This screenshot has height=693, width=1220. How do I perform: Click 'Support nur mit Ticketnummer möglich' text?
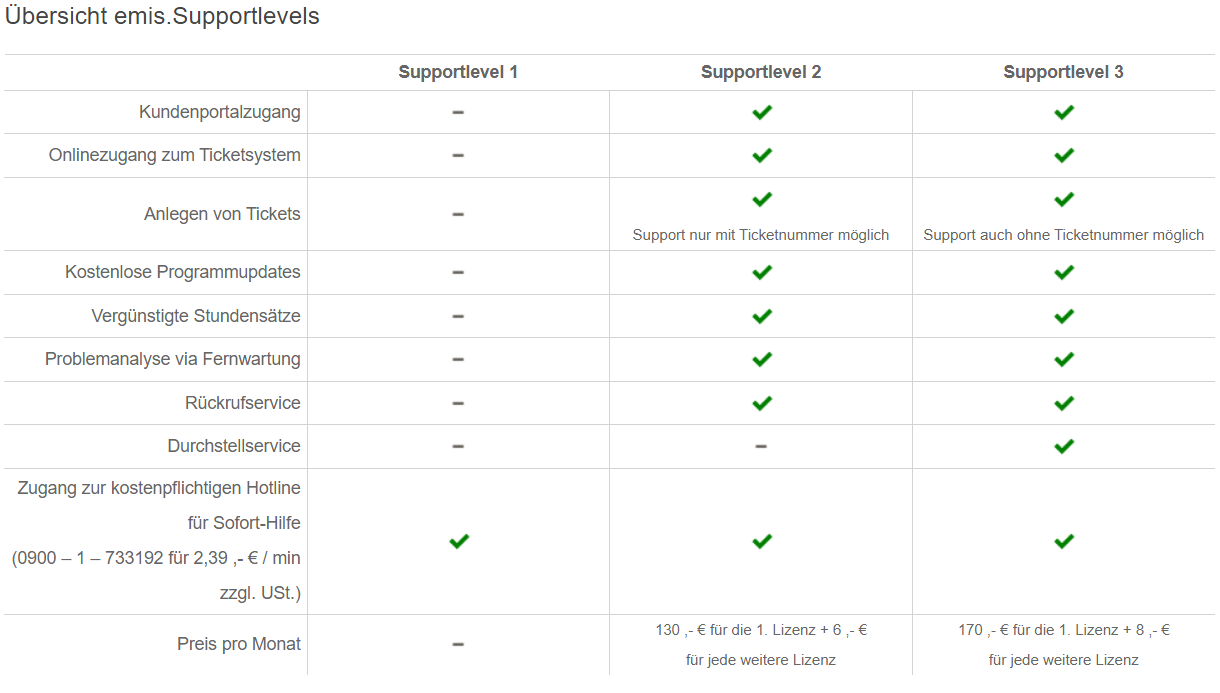[761, 235]
